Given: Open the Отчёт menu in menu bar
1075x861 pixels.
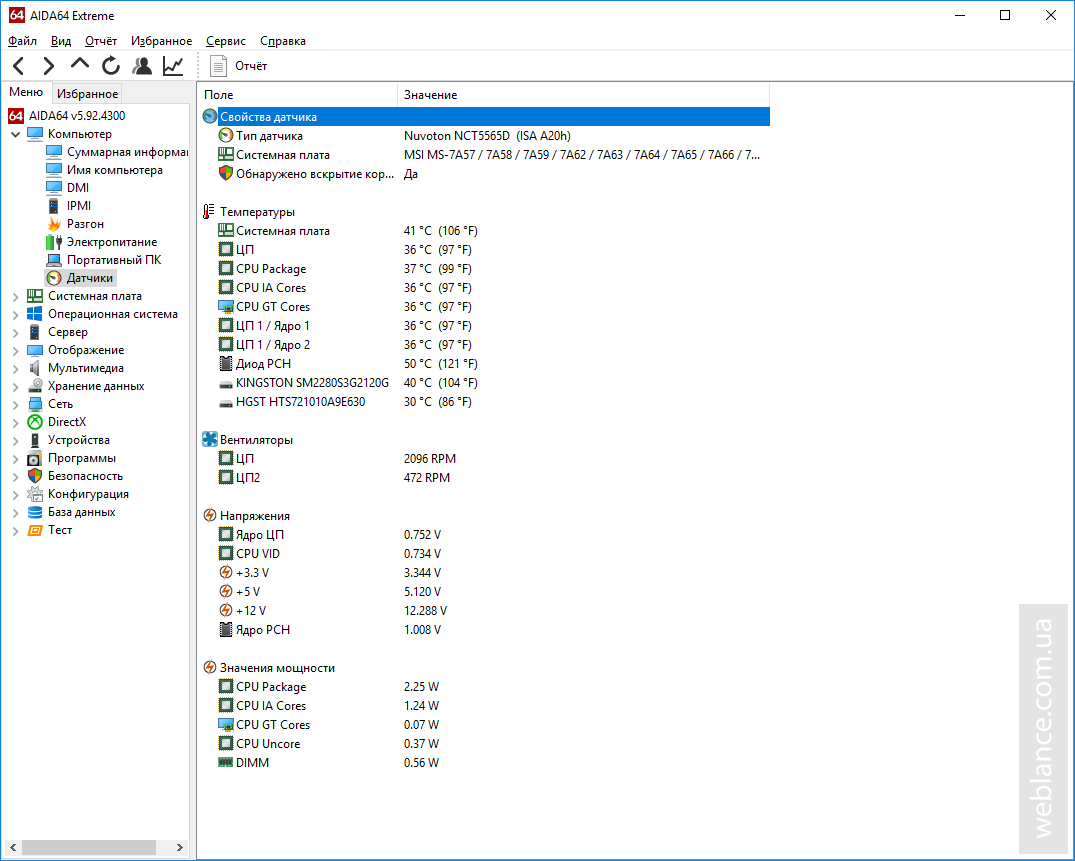Looking at the screenshot, I should point(101,41).
